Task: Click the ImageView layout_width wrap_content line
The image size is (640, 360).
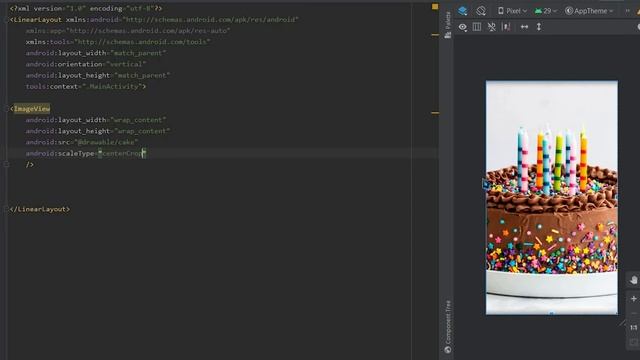Action: (96, 120)
